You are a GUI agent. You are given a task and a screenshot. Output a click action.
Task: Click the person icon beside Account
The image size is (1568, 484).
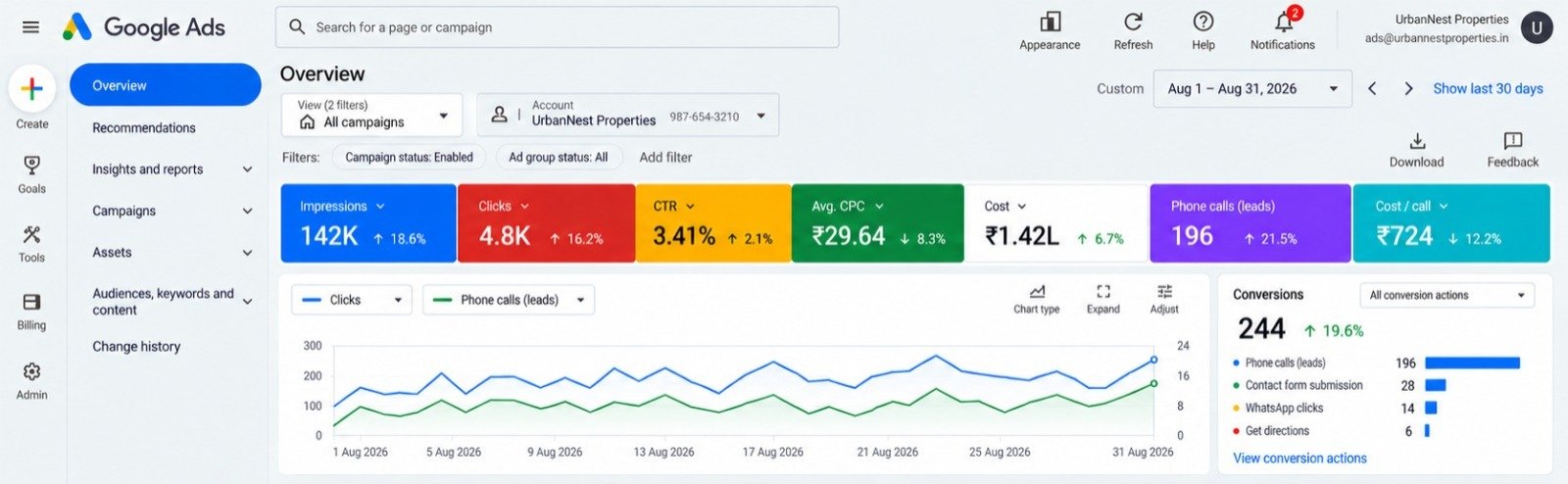pyautogui.click(x=499, y=114)
